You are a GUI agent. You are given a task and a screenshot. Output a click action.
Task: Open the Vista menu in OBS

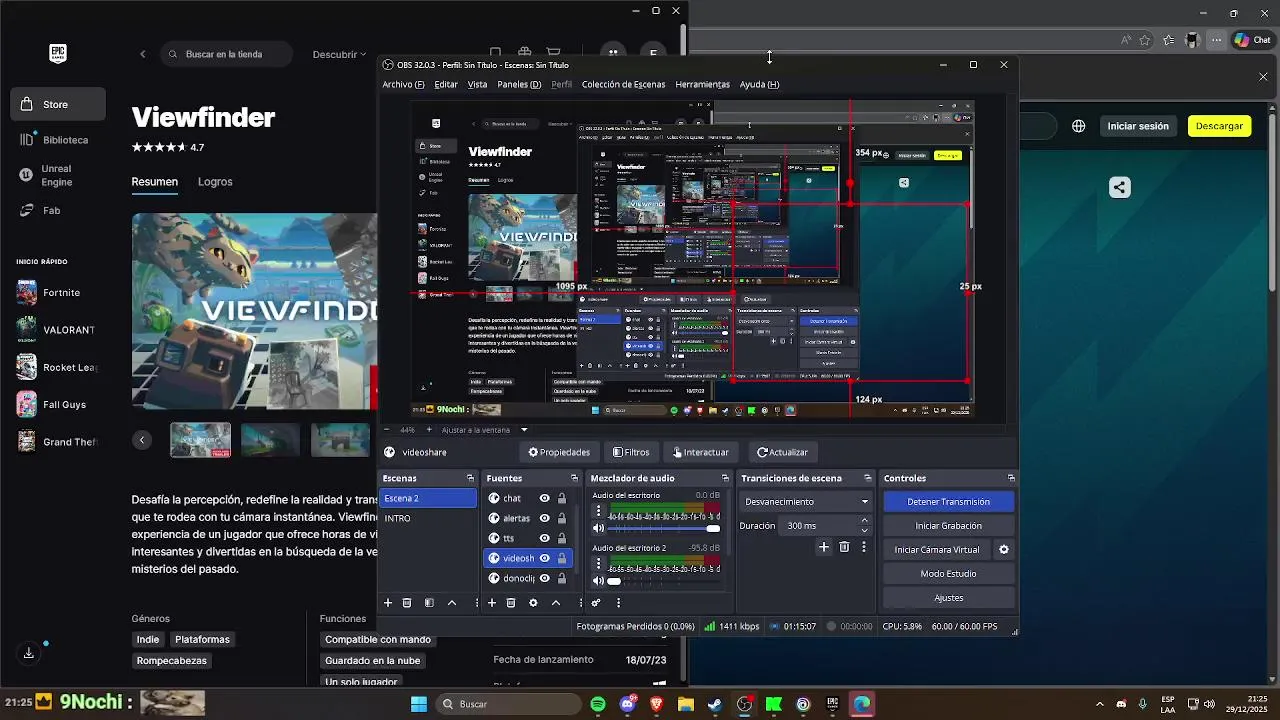click(x=477, y=84)
